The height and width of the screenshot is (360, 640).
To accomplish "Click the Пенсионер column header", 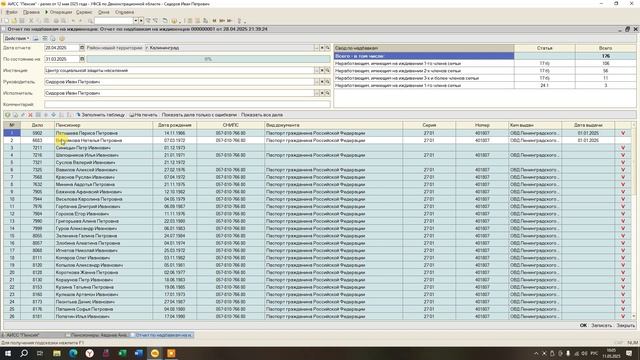I will 103,125.
